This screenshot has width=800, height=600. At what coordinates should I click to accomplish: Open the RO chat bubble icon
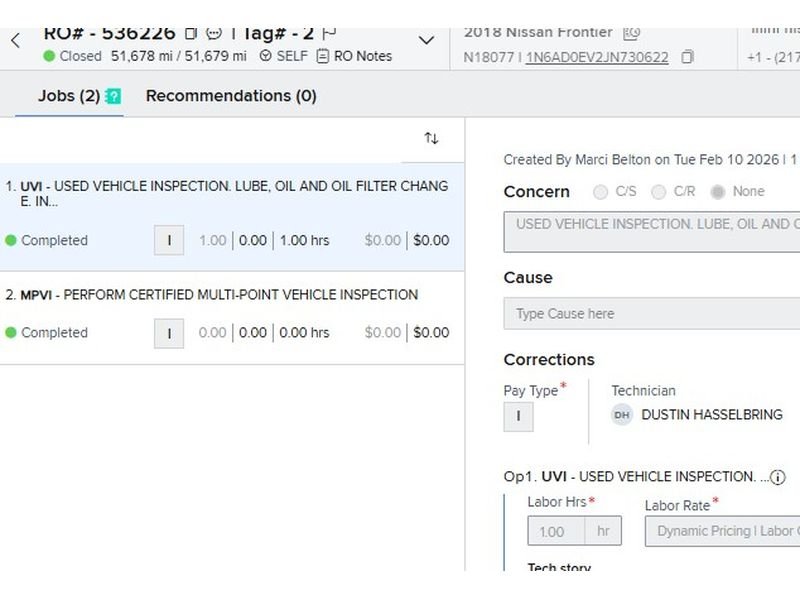(x=213, y=33)
